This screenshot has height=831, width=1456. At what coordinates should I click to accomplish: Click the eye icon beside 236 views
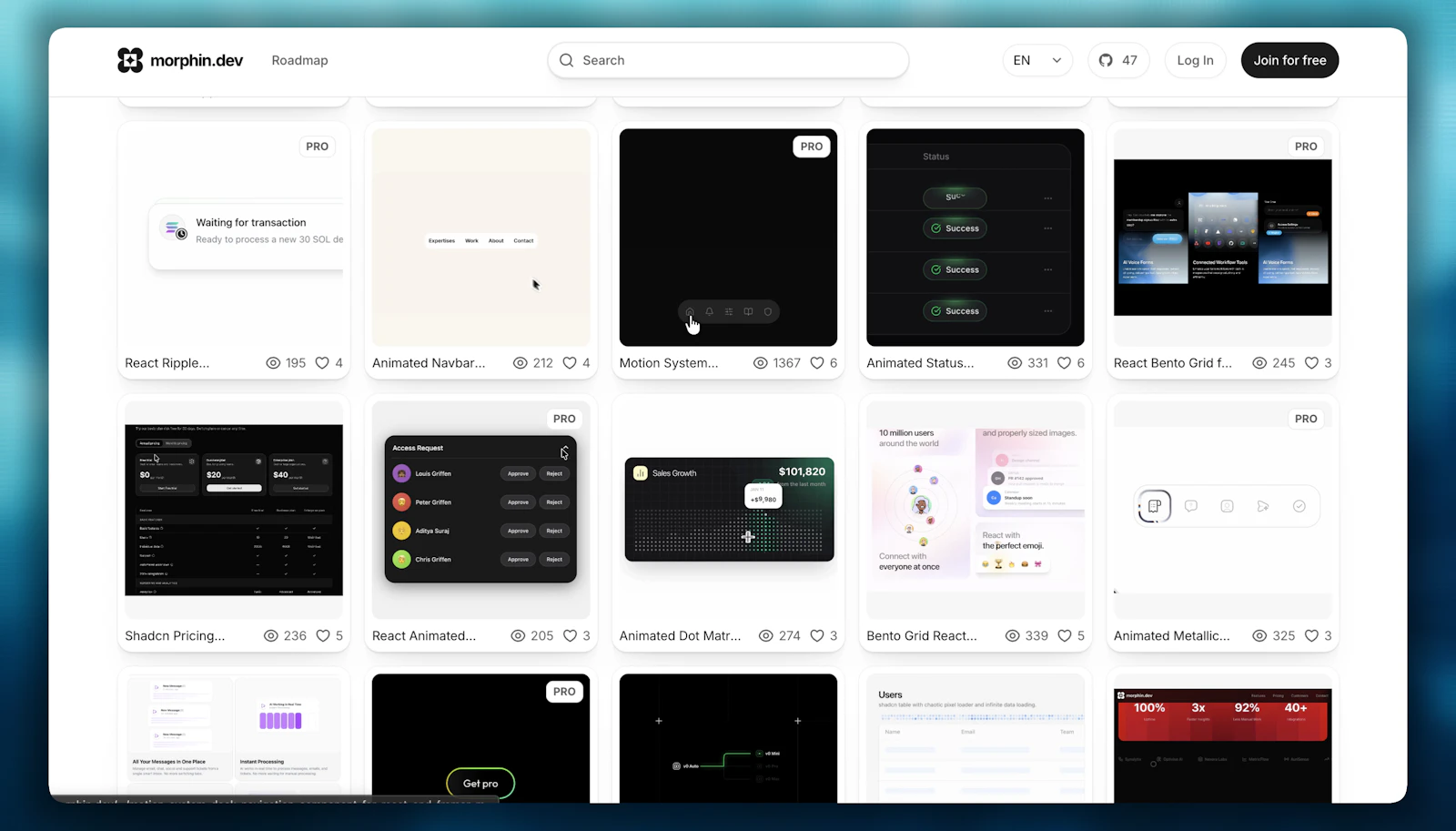point(270,636)
